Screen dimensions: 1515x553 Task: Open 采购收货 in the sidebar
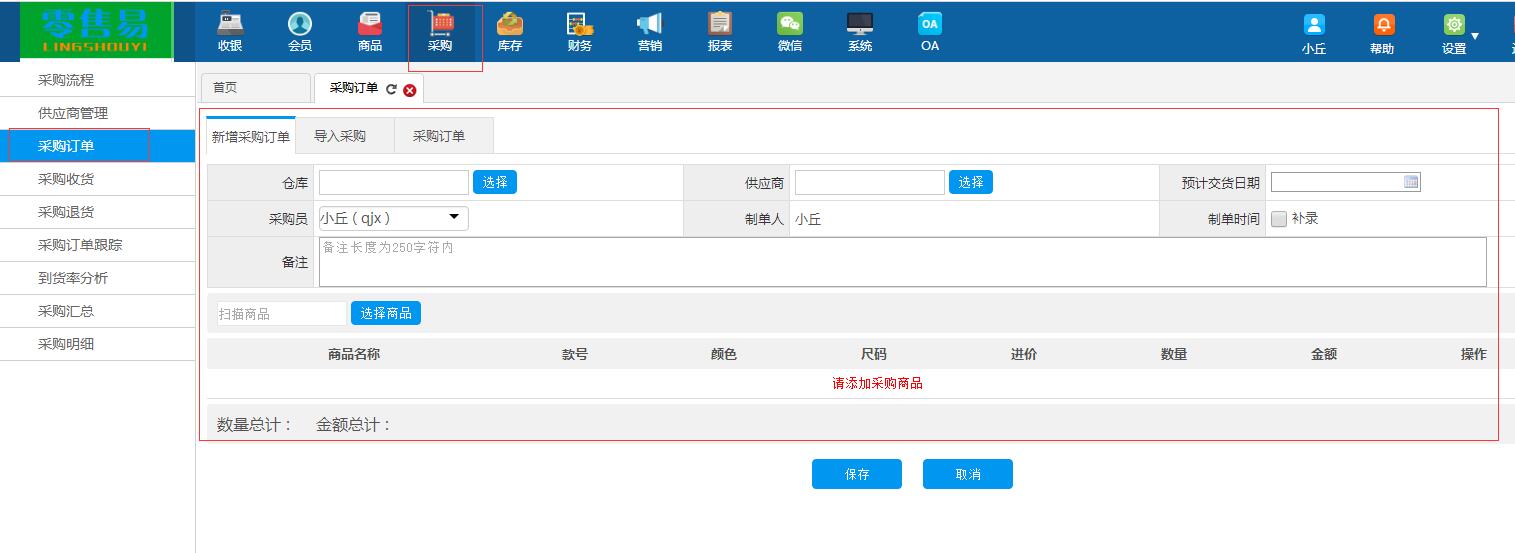point(97,179)
